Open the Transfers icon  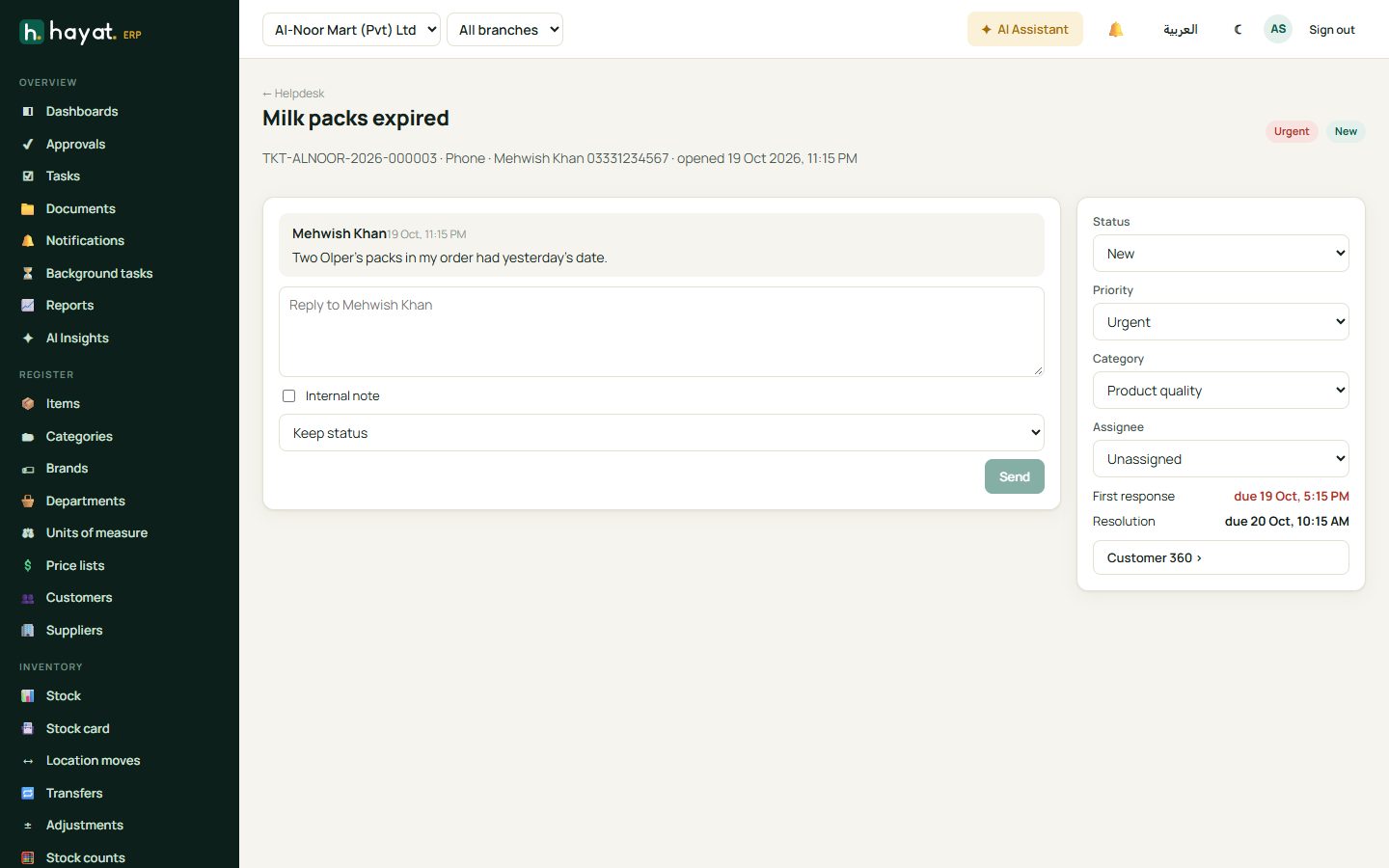[x=28, y=794]
